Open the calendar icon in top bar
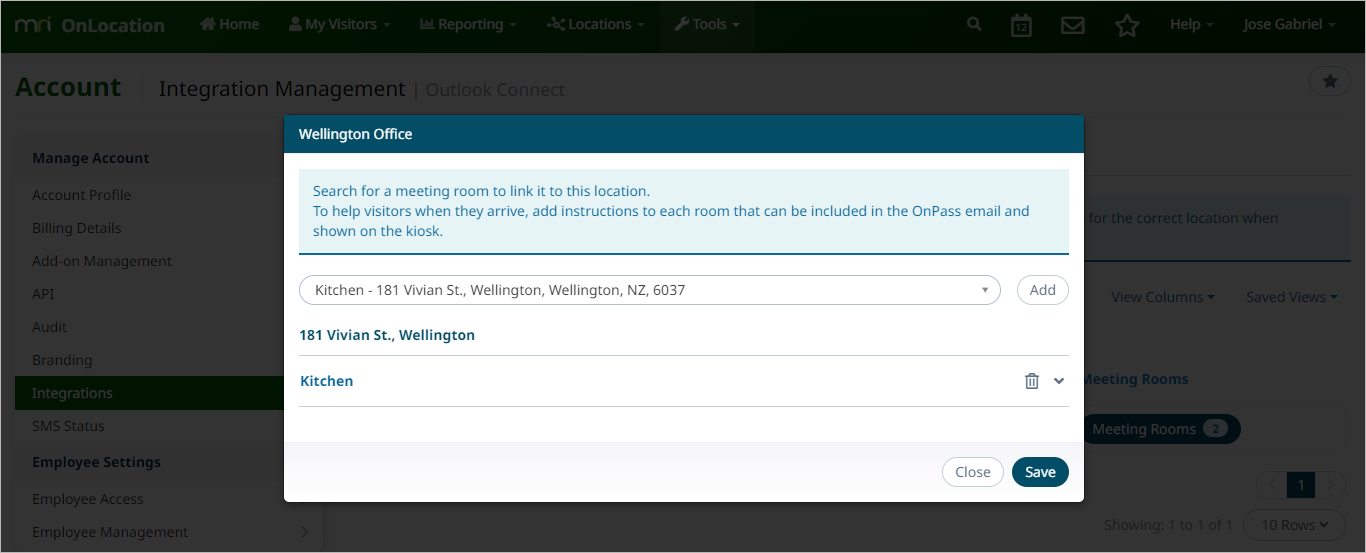Viewport: 1366px width, 553px height. (x=1021, y=26)
